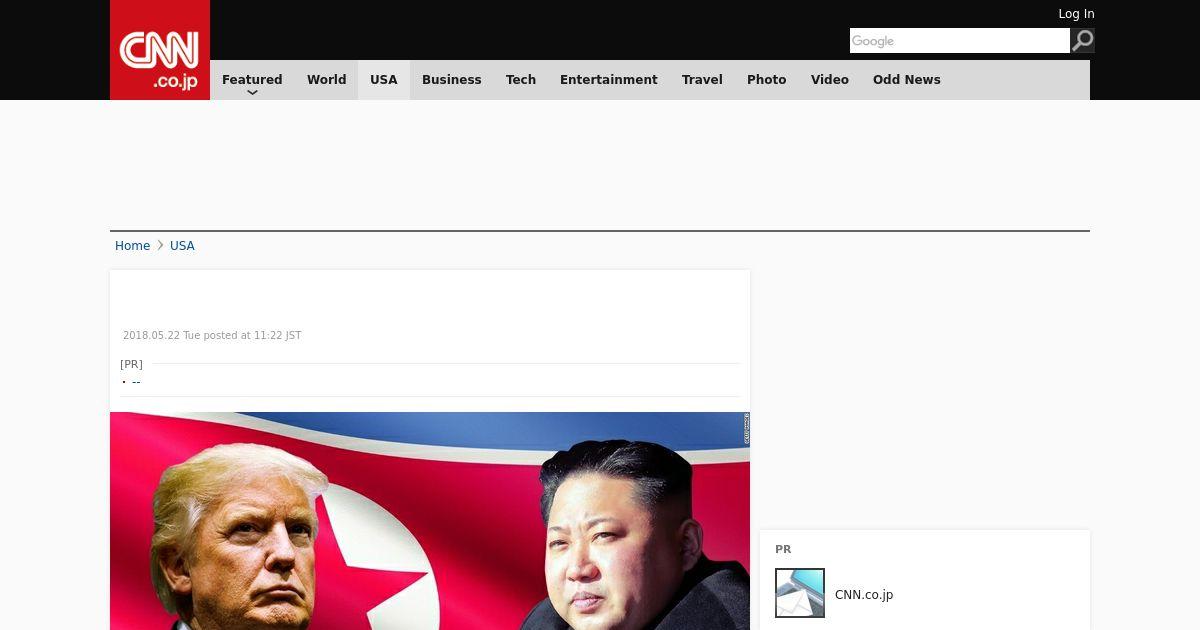
Task: Select the USA navigation tab
Action: tap(384, 80)
